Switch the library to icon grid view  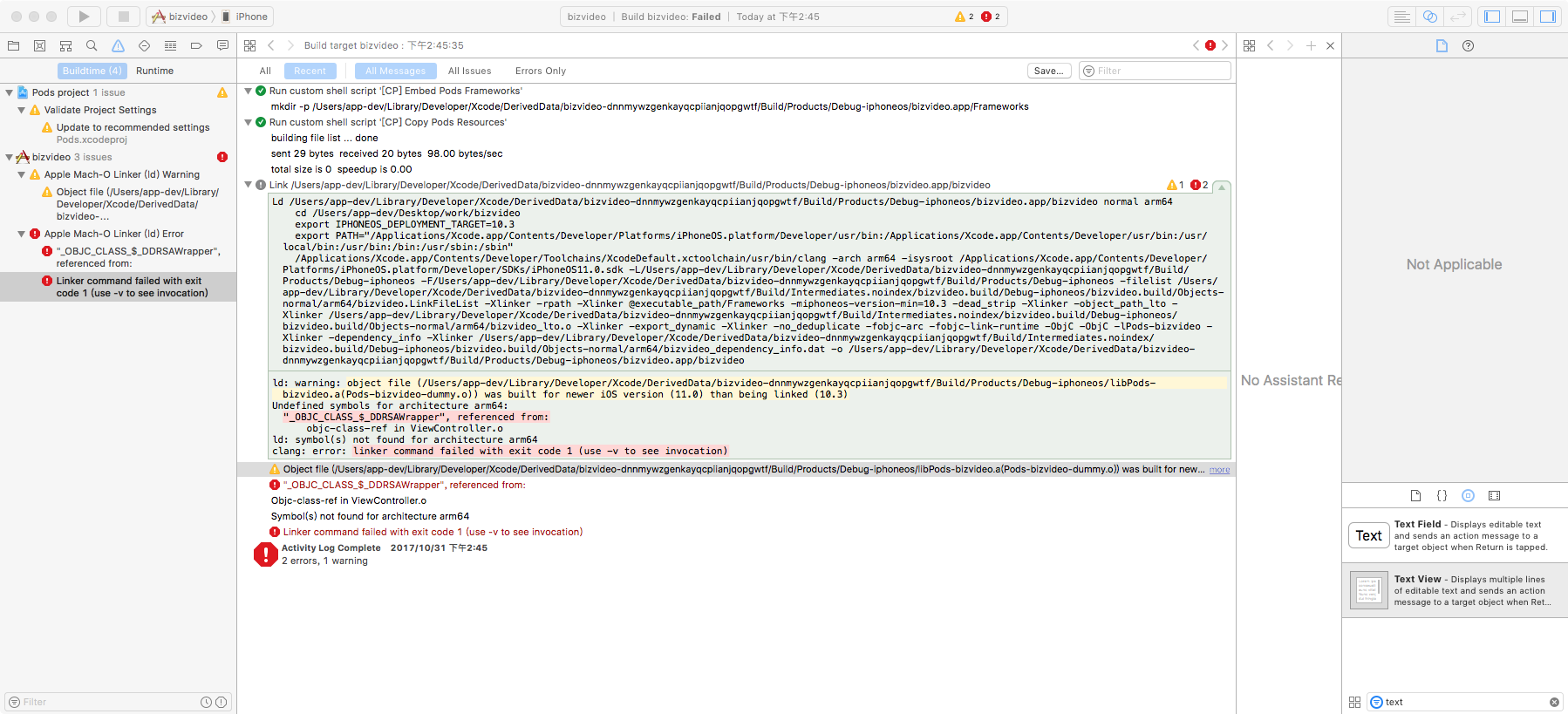pyautogui.click(x=1354, y=702)
